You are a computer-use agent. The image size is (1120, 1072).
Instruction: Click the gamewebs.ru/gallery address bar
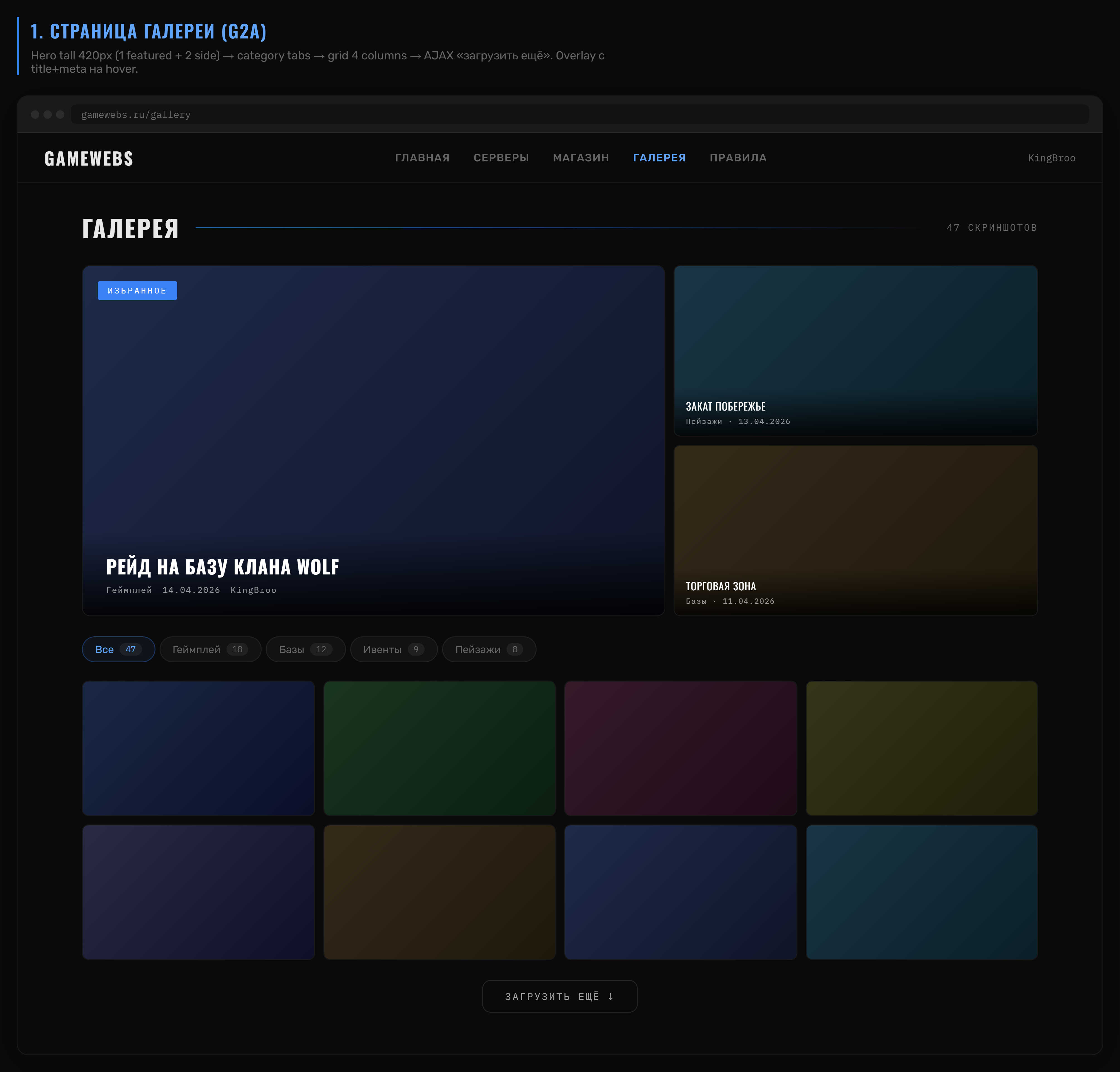tap(580, 114)
